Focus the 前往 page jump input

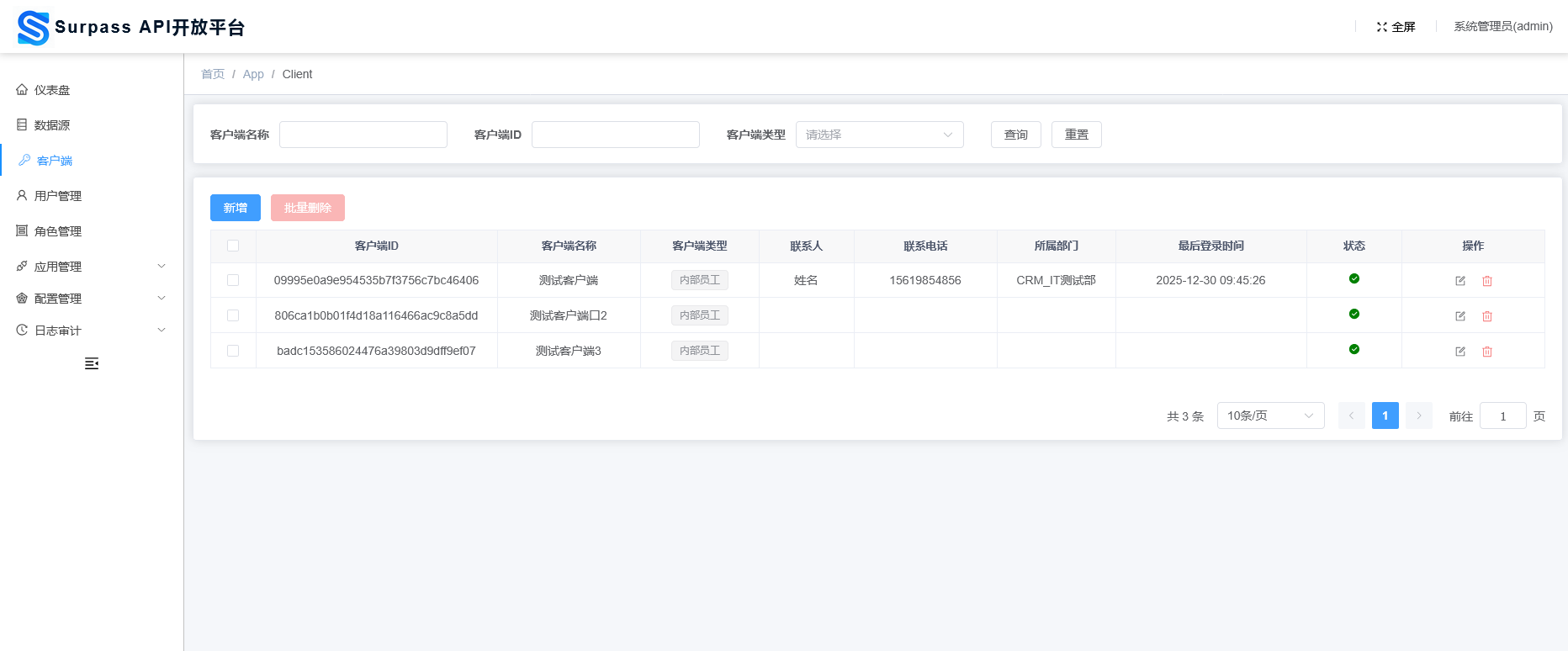(x=1503, y=415)
